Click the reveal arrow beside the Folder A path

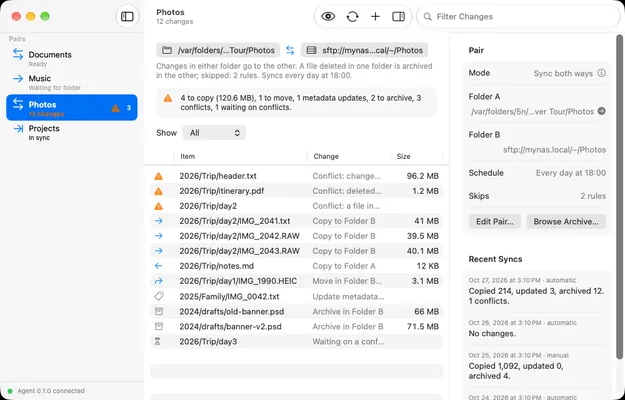(x=601, y=111)
